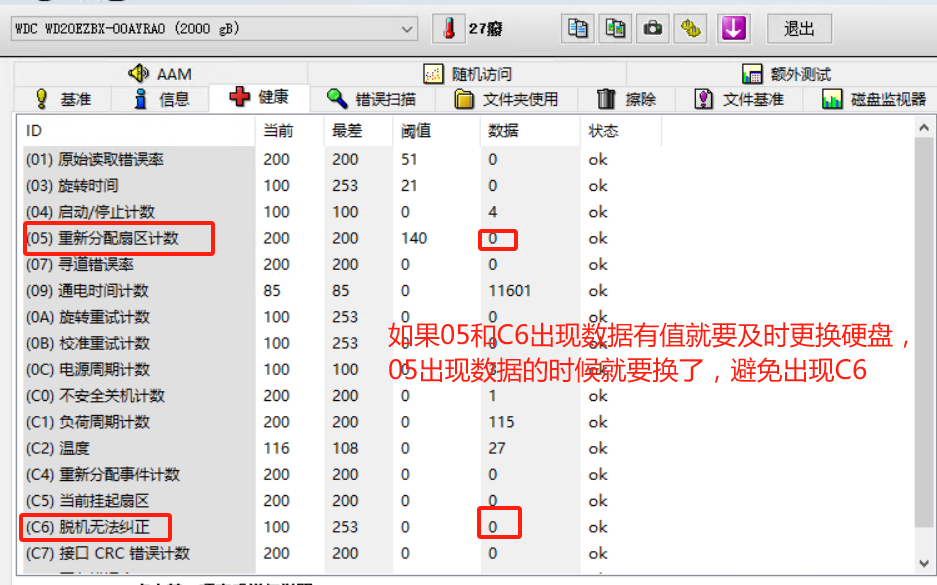Click the 状态 column header
937x585 pixels.
pyautogui.click(x=621, y=131)
